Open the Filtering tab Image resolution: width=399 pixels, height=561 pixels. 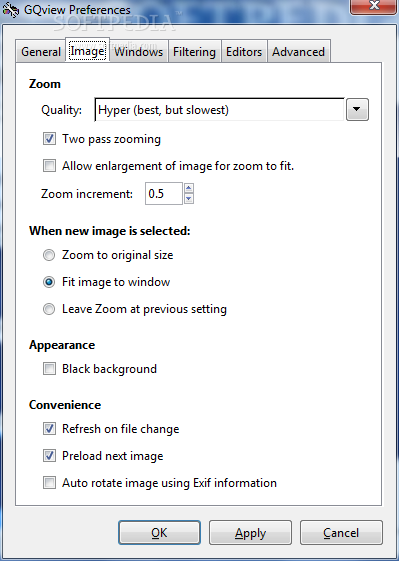(x=194, y=52)
